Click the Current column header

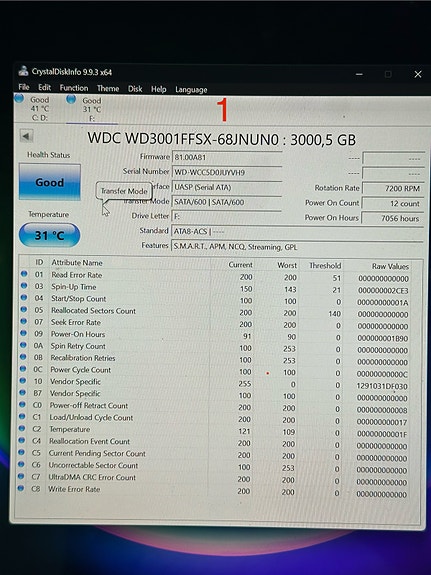click(x=241, y=265)
